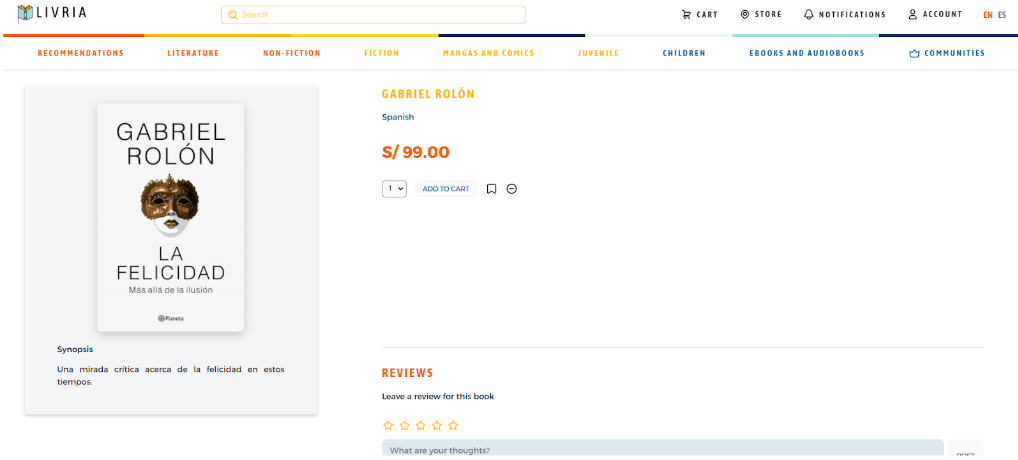Image resolution: width=1018 pixels, height=460 pixels.
Task: Open the Recommendations category
Action: [x=81, y=53]
